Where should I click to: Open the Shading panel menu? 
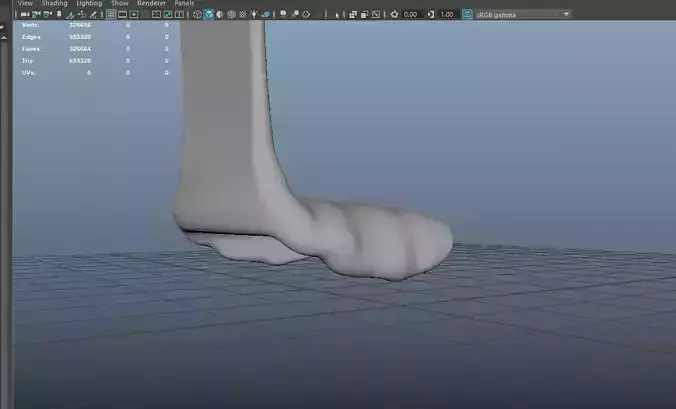coord(54,3)
